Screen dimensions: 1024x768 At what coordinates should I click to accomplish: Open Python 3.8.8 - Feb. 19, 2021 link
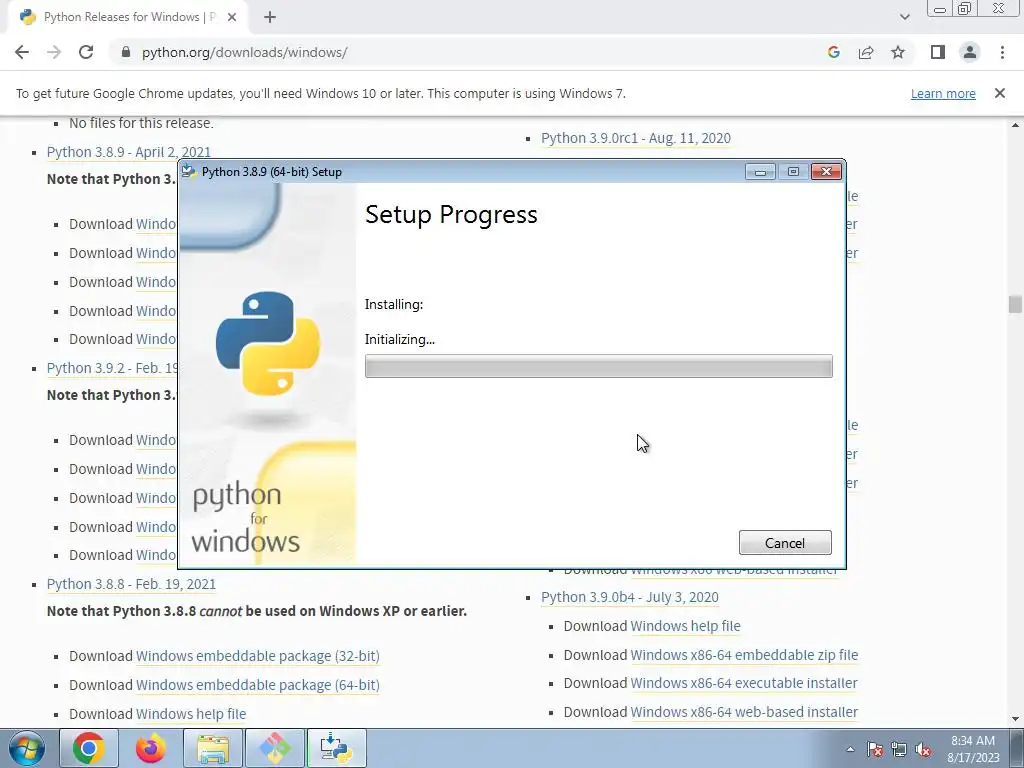131,584
